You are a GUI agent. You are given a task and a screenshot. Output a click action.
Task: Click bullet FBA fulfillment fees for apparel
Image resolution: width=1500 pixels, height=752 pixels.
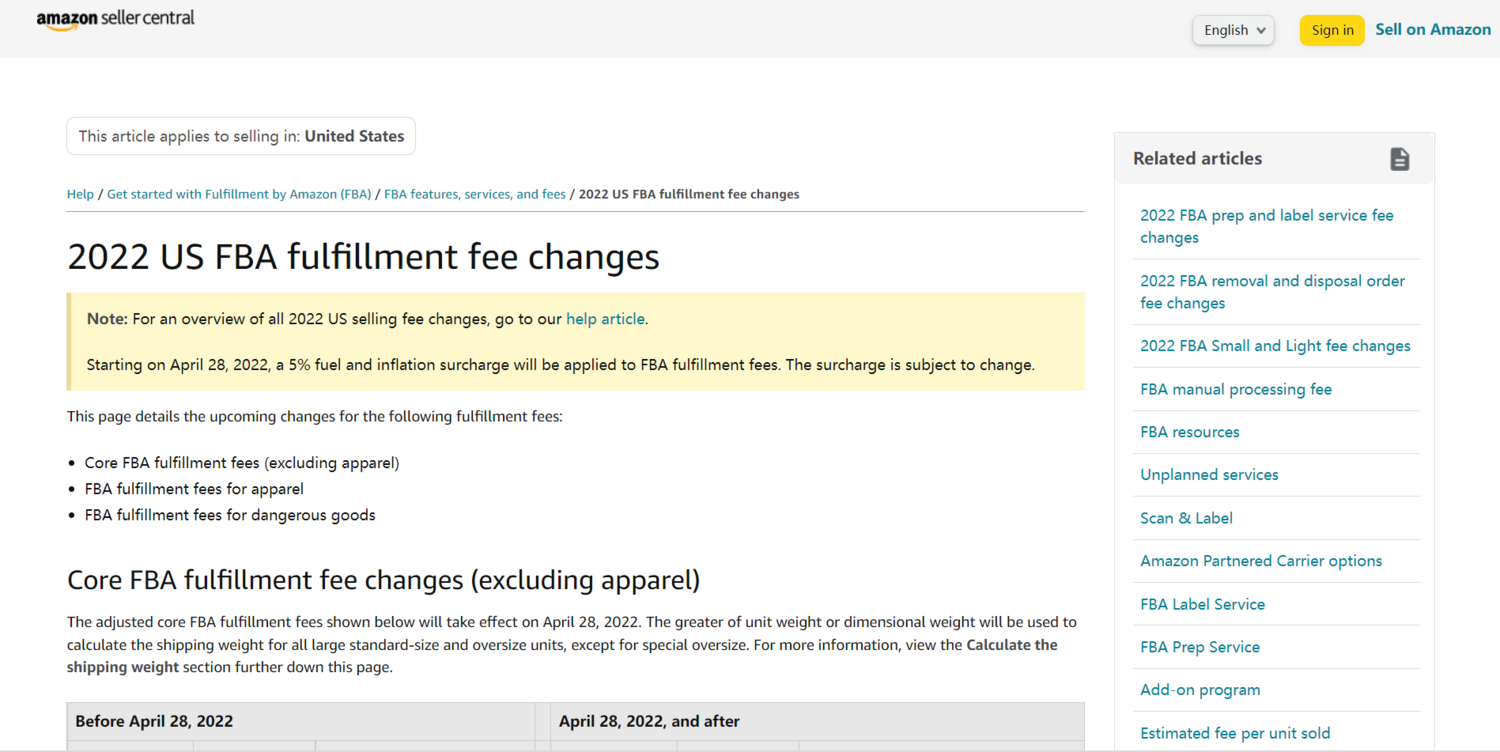(194, 489)
